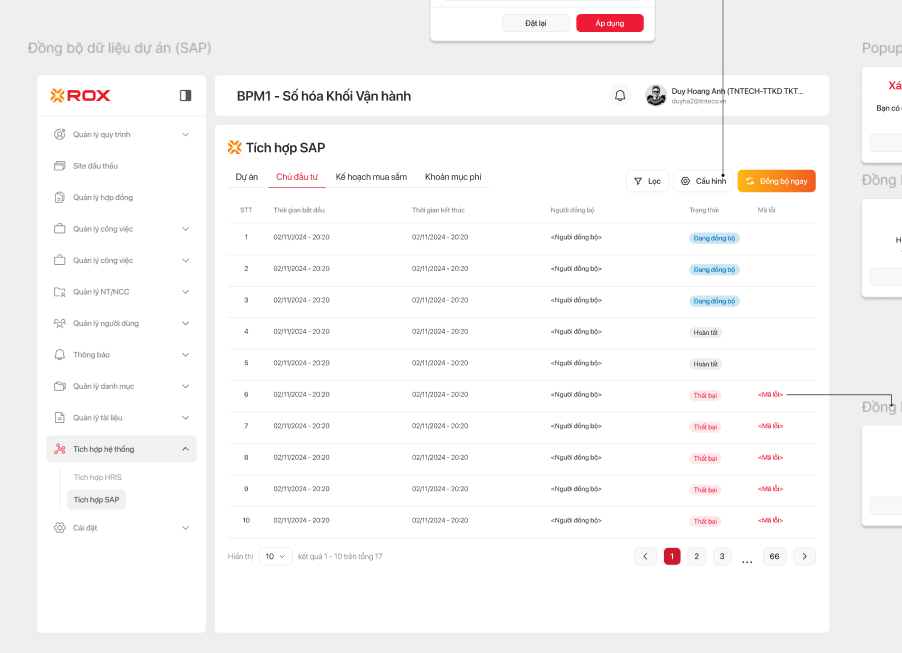Click the notification bell icon in header

click(x=620, y=96)
